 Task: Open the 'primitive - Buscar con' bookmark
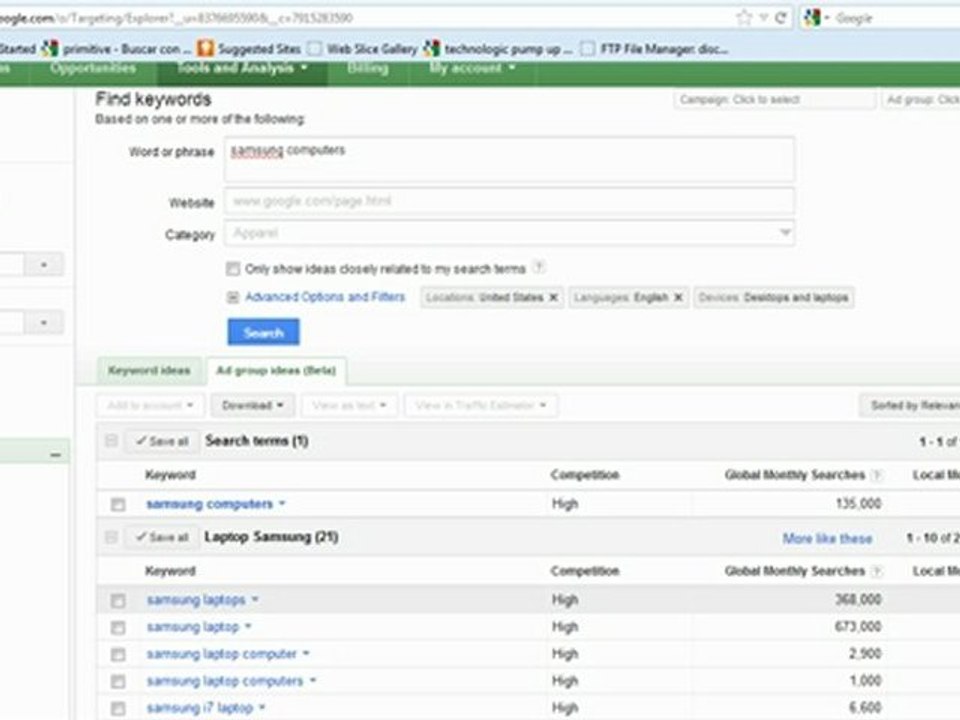tap(116, 48)
